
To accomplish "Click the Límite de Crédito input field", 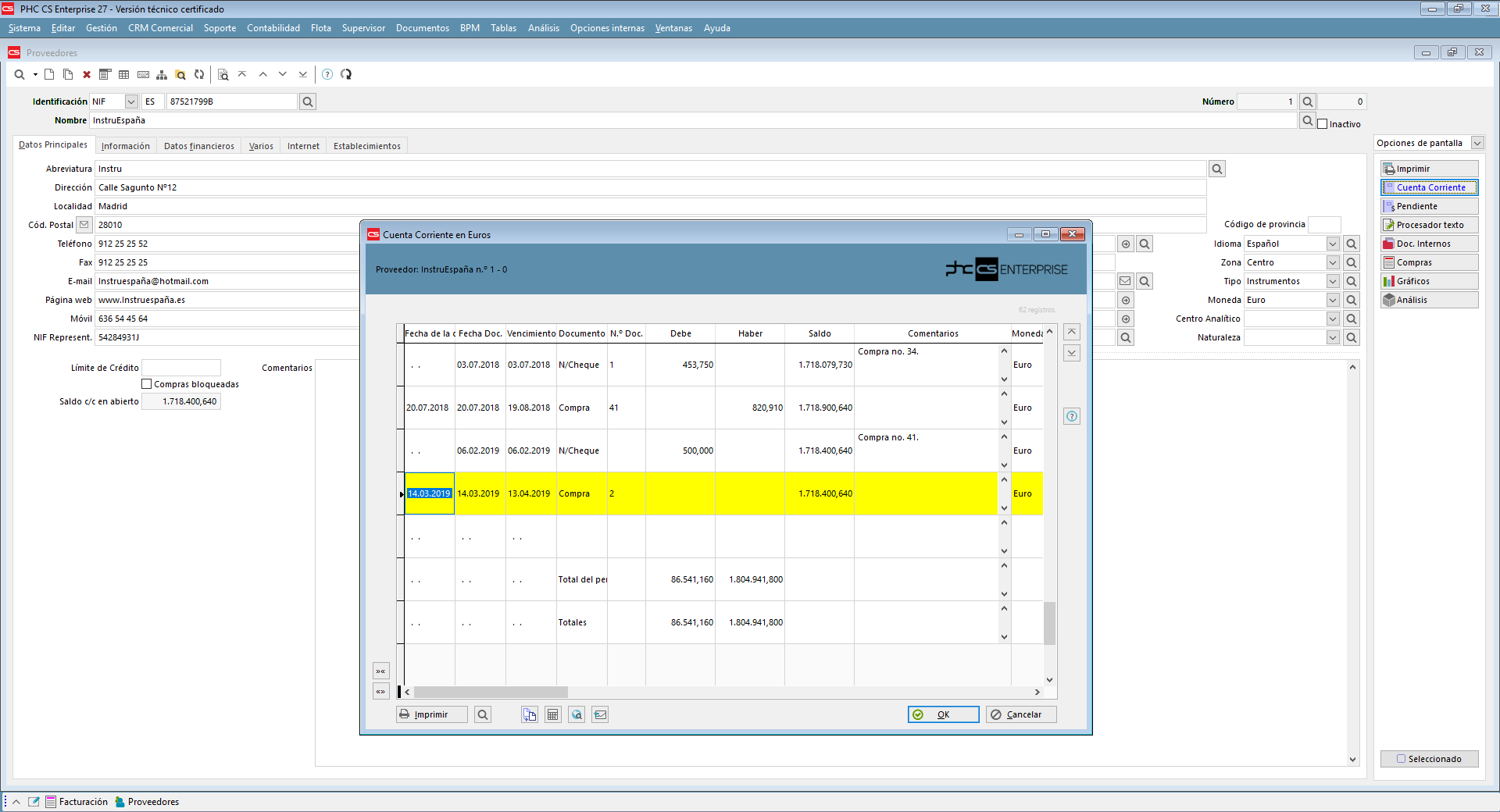I will 181,368.
